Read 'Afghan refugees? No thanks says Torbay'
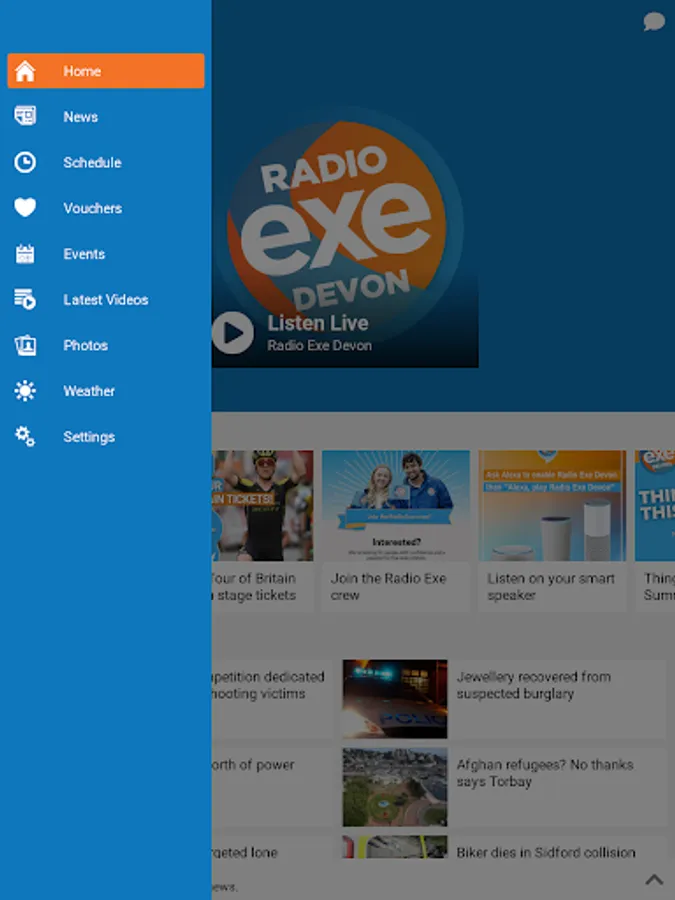 click(x=545, y=773)
